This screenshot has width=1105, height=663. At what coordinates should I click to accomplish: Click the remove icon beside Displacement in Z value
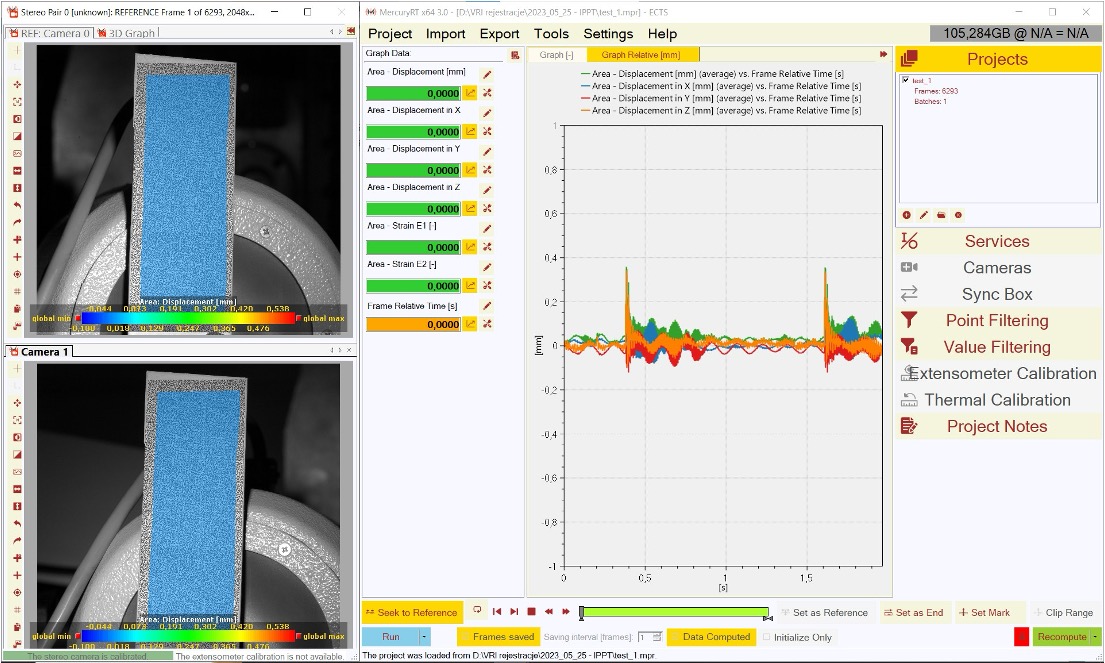(x=487, y=209)
